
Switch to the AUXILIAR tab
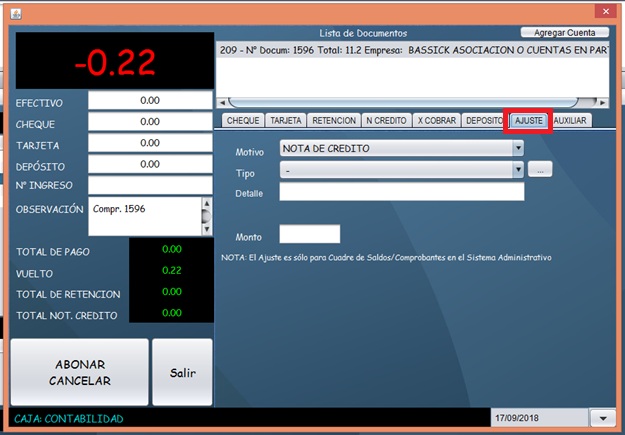click(x=570, y=120)
